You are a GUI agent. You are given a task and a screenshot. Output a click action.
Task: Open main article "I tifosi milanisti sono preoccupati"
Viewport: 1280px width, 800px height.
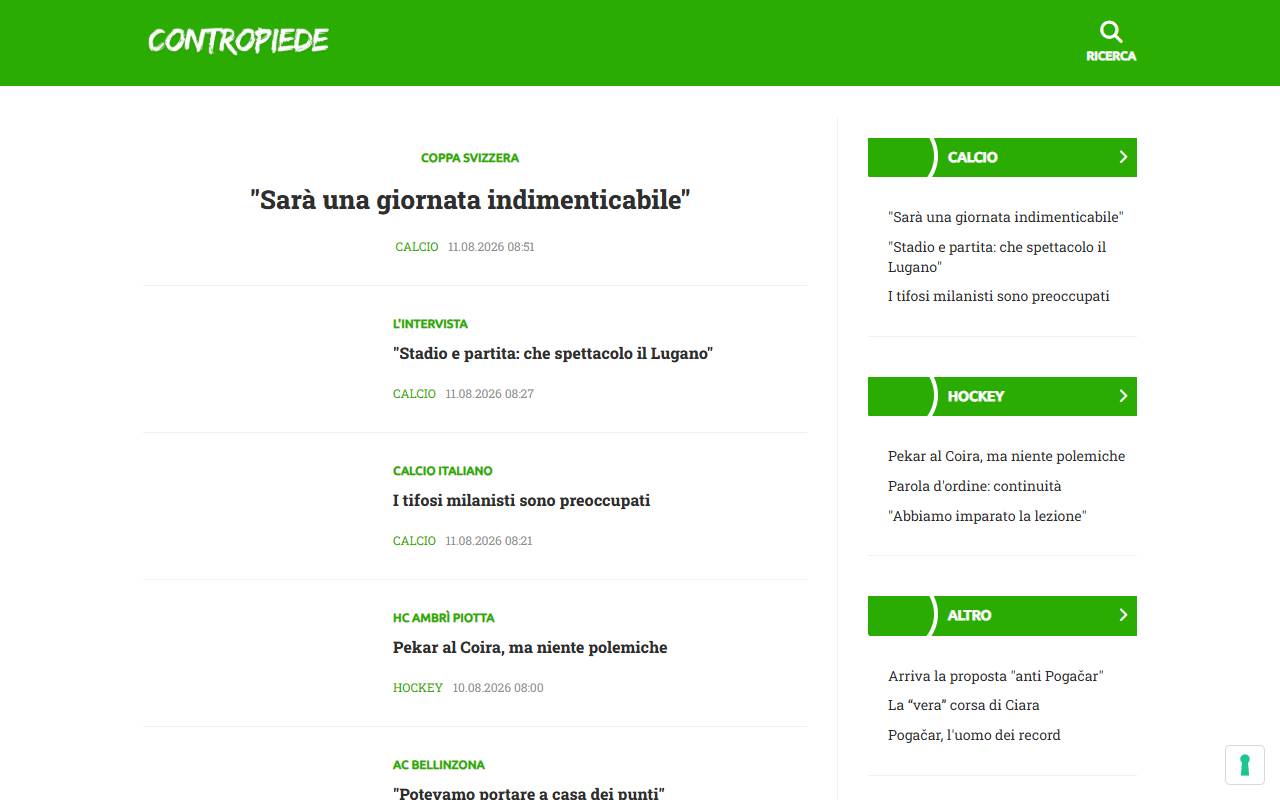[x=521, y=500]
